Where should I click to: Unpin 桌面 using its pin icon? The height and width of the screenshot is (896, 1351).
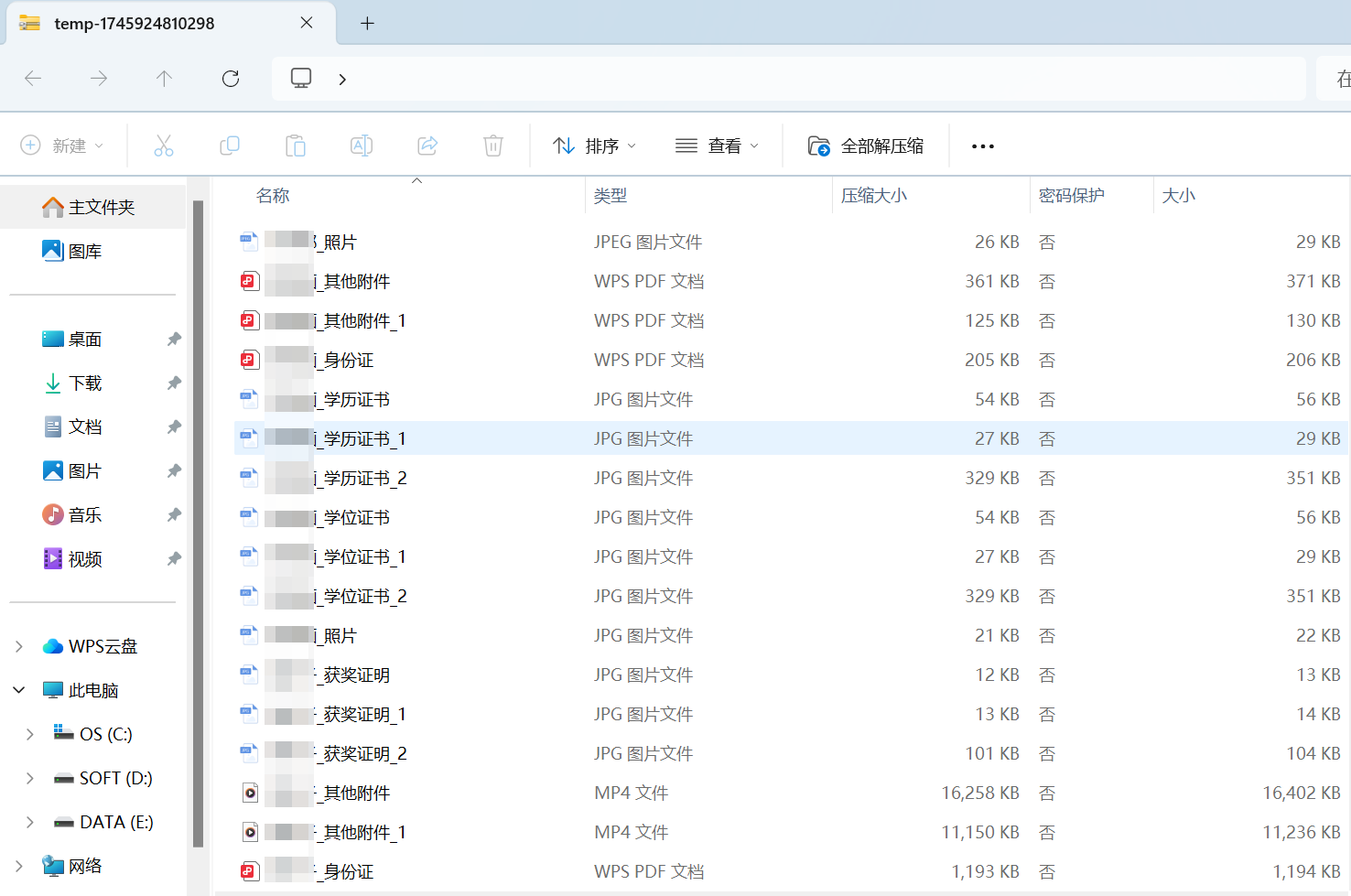[174, 340]
